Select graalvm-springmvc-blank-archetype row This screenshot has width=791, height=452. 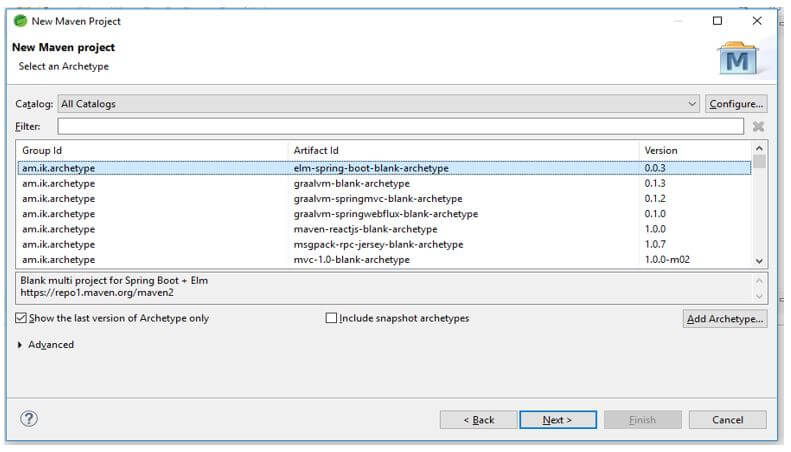(384, 198)
